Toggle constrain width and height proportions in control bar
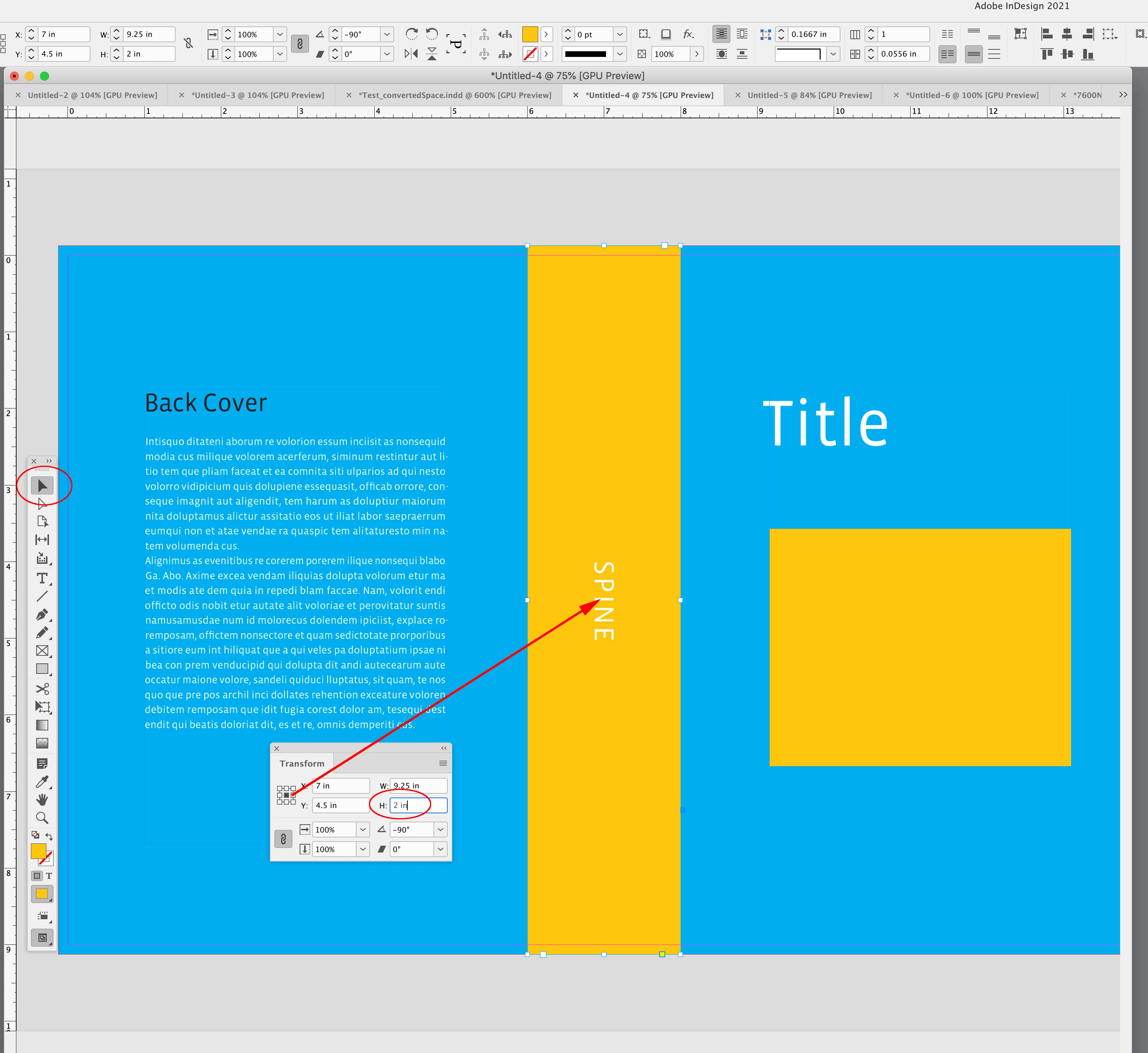Viewport: 1148px width, 1053px height. [x=188, y=43]
